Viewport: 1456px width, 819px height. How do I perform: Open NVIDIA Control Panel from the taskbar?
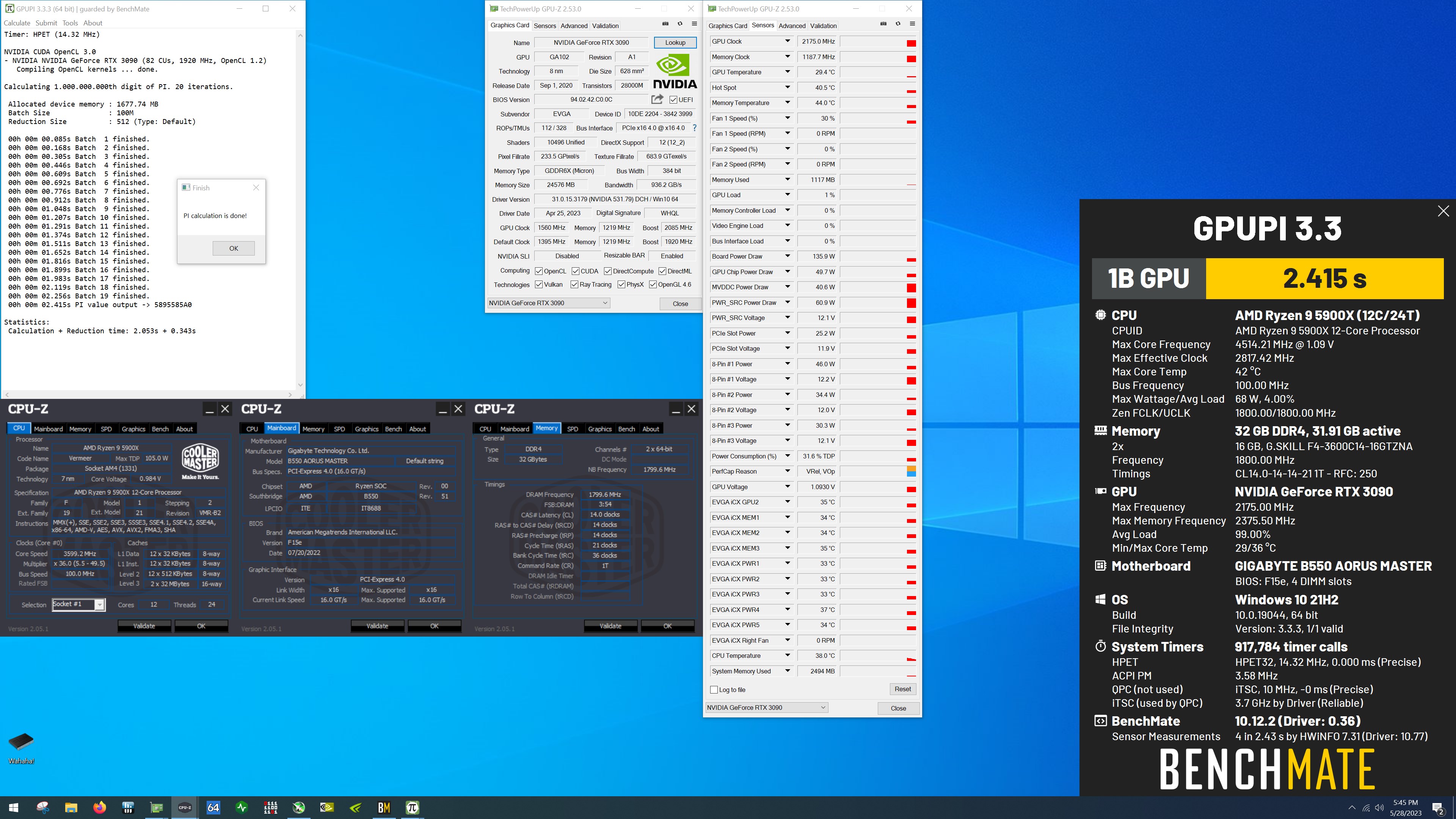coord(327,807)
